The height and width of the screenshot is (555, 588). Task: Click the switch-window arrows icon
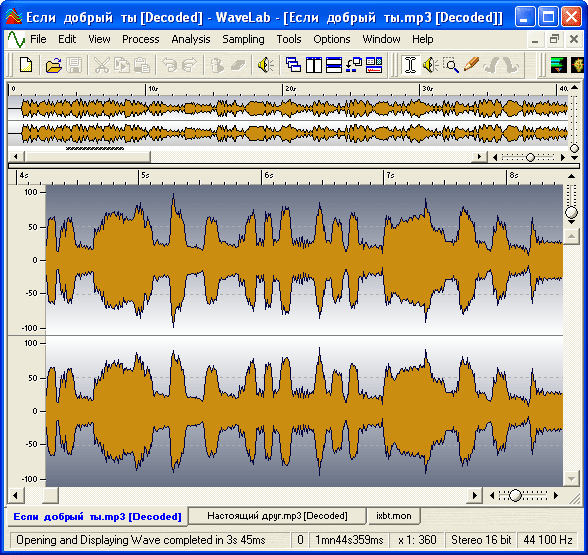tap(354, 65)
